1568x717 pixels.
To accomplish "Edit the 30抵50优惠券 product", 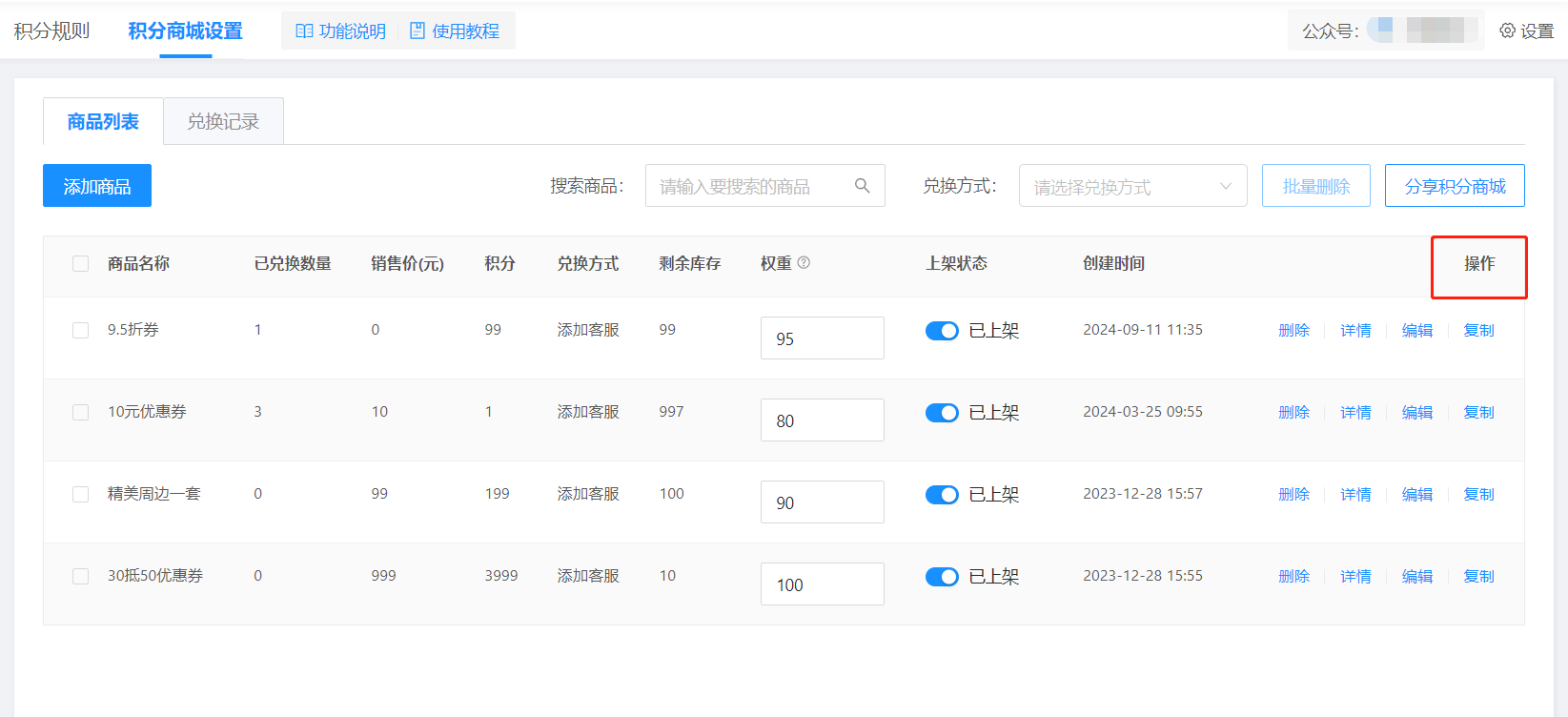I will (1417, 576).
